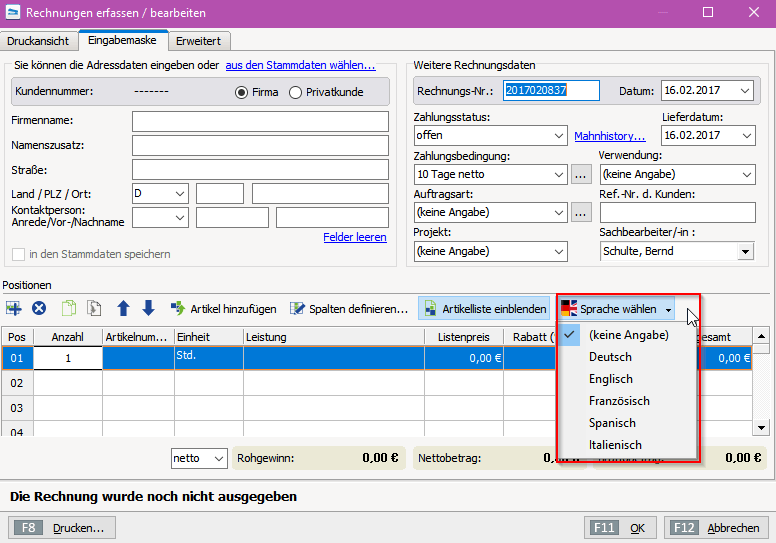Move position down with the down arrow
The image size is (776, 543).
click(148, 309)
